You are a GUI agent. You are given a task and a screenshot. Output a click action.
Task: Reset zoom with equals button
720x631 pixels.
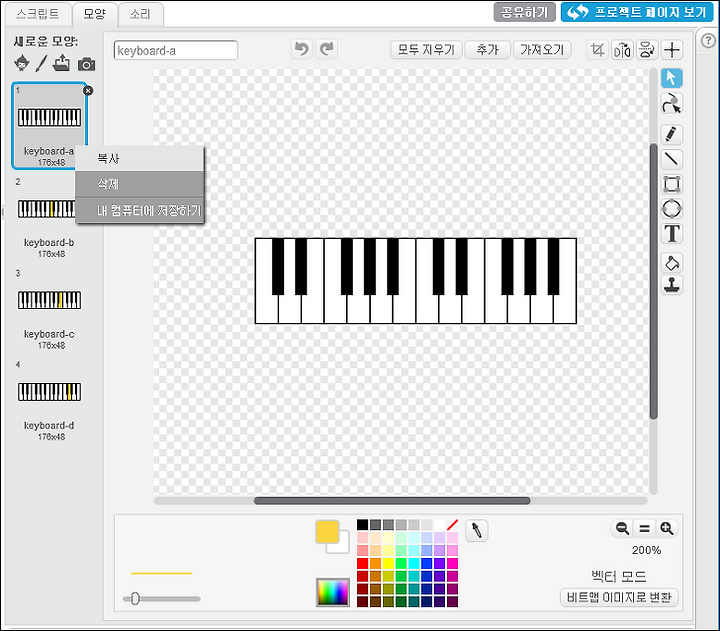(645, 529)
